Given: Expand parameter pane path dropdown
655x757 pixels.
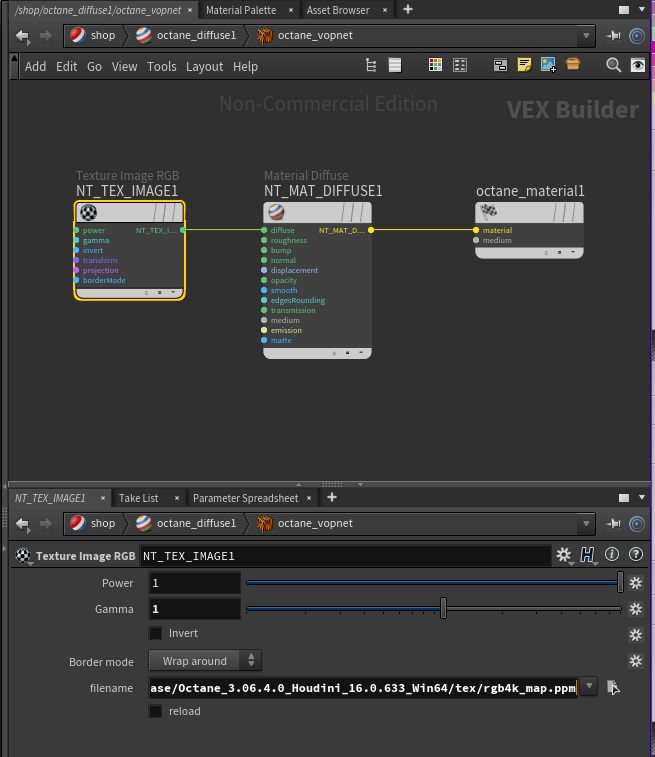Looking at the screenshot, I should (x=586, y=523).
